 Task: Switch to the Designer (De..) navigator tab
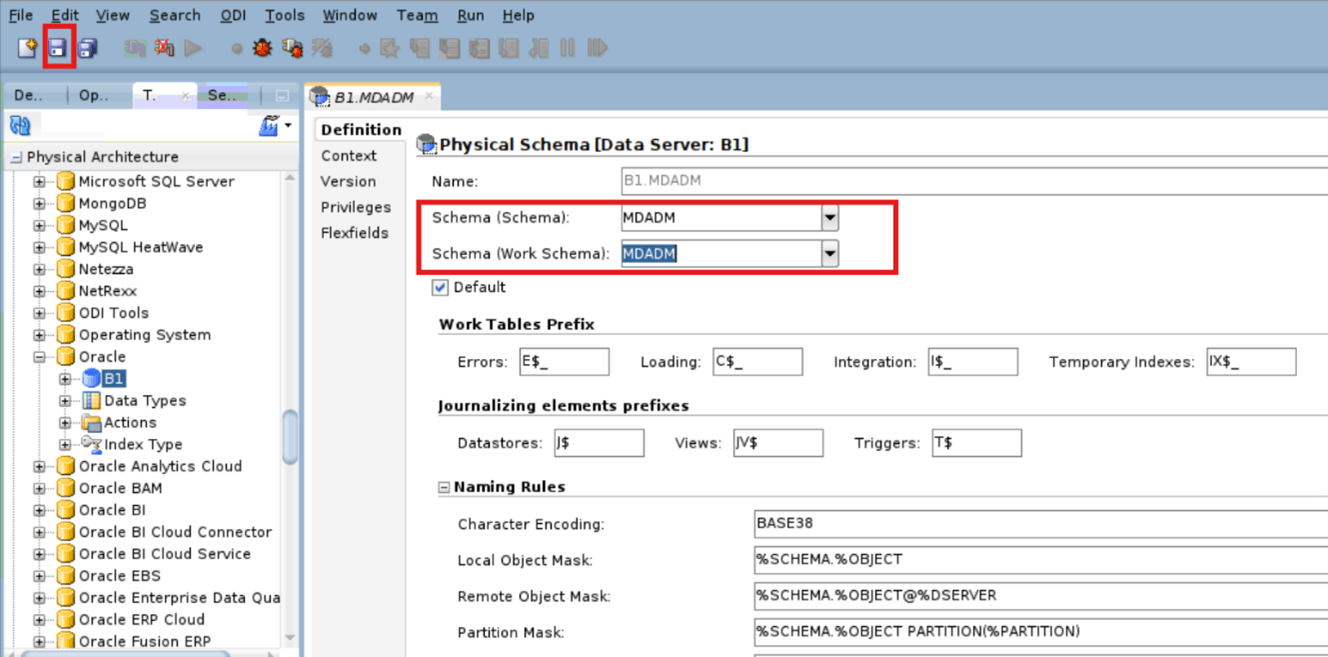click(28, 96)
